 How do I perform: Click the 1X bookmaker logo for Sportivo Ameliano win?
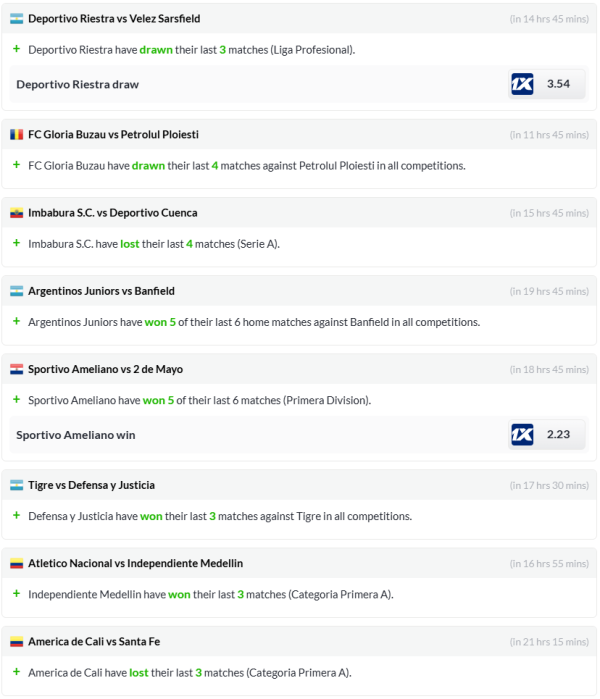(522, 435)
